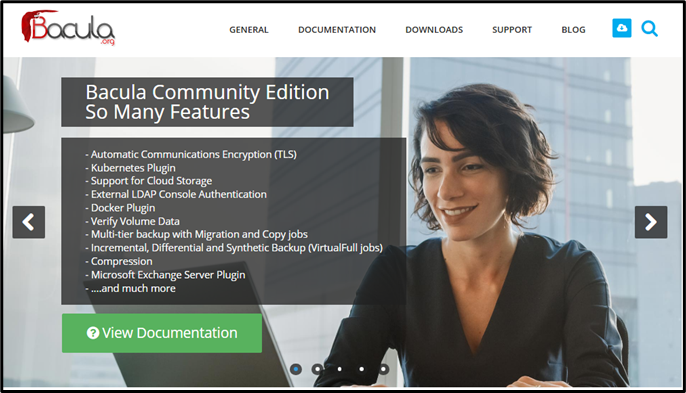Open the GENERAL menu
Screen dimensions: 686x393
click(x=249, y=30)
